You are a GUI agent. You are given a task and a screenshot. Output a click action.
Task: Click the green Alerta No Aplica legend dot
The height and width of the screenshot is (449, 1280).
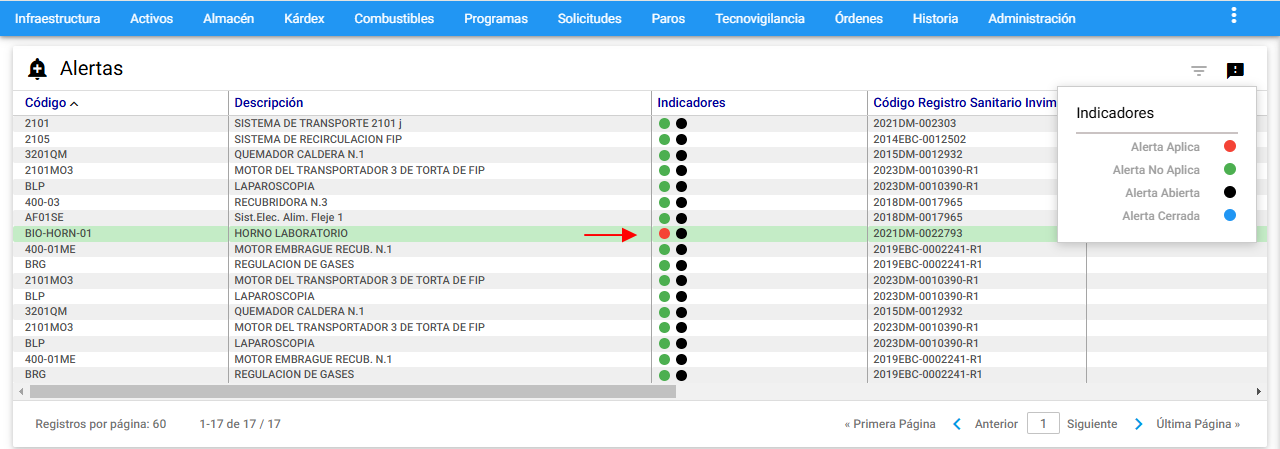coord(1230,170)
